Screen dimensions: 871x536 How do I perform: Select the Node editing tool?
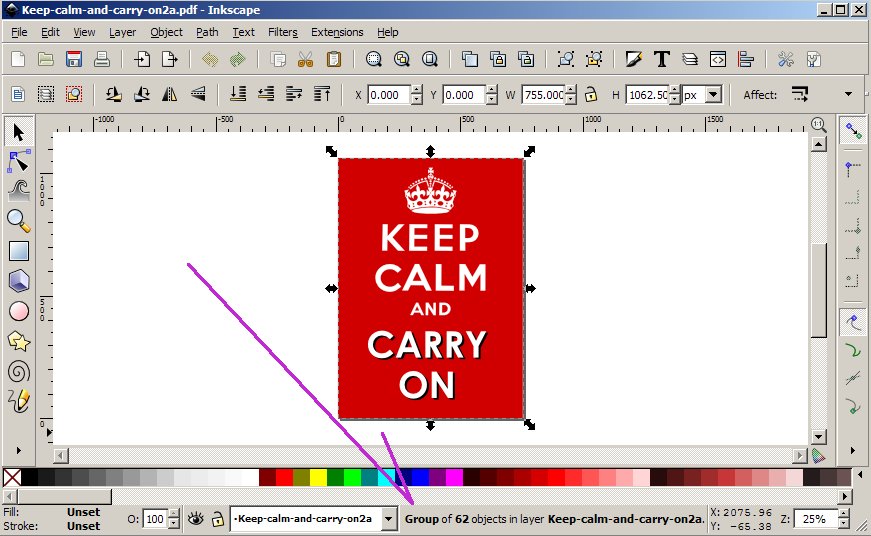(19, 161)
